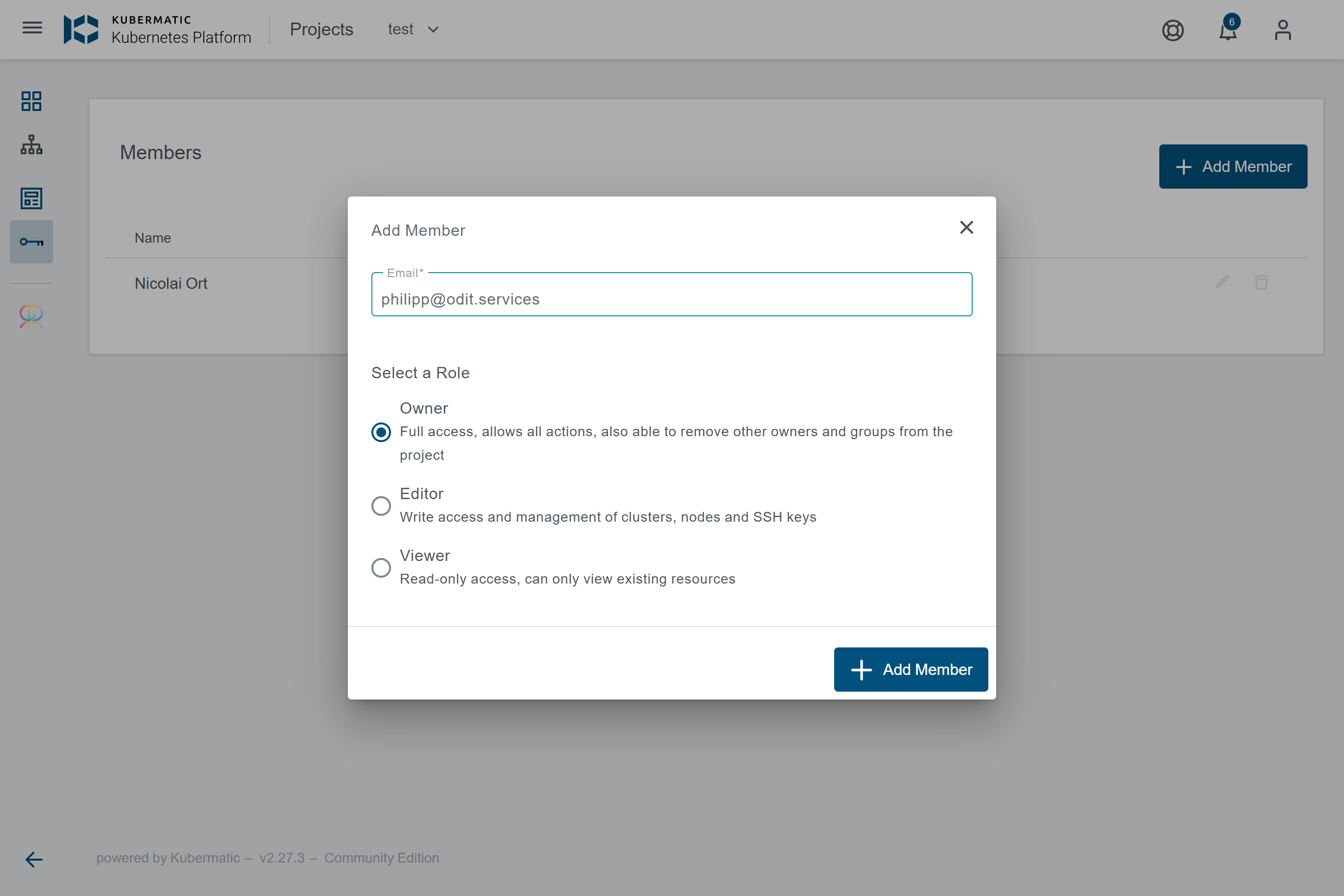Open the Projects menu item
The width and height of the screenshot is (1344, 896).
pos(321,29)
